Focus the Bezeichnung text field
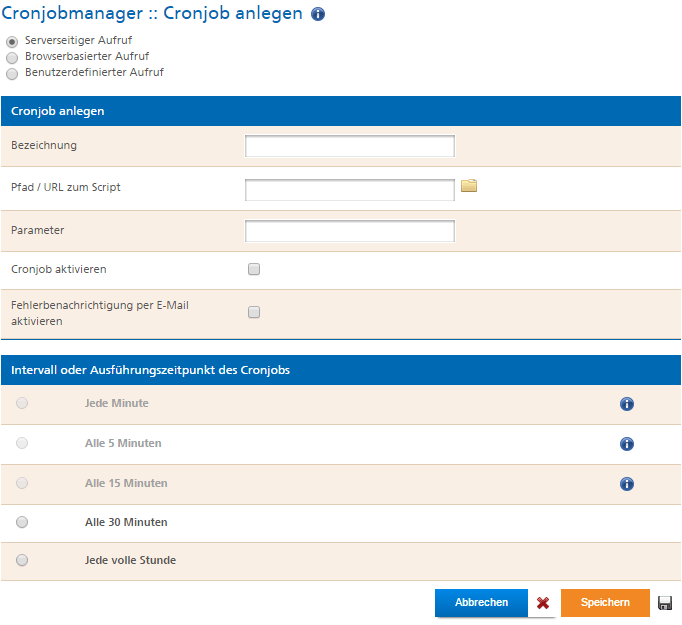The image size is (682, 625). [350, 146]
